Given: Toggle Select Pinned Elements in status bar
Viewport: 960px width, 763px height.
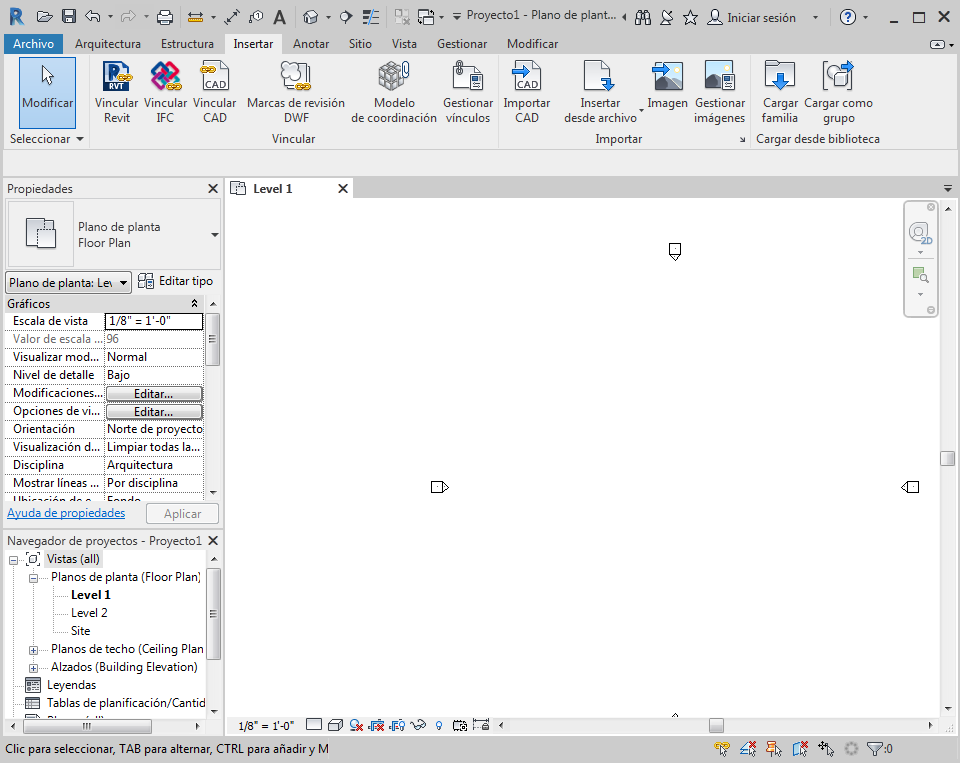Looking at the screenshot, I should pyautogui.click(x=774, y=748).
